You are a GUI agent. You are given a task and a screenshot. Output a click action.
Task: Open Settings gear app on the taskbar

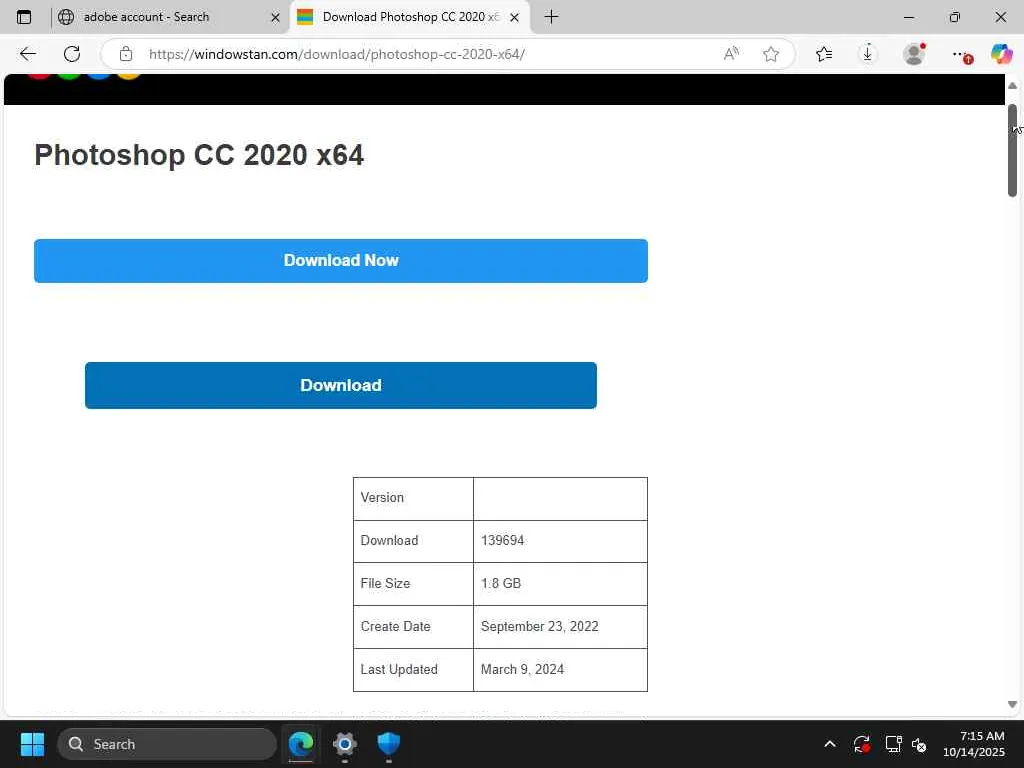coord(345,744)
